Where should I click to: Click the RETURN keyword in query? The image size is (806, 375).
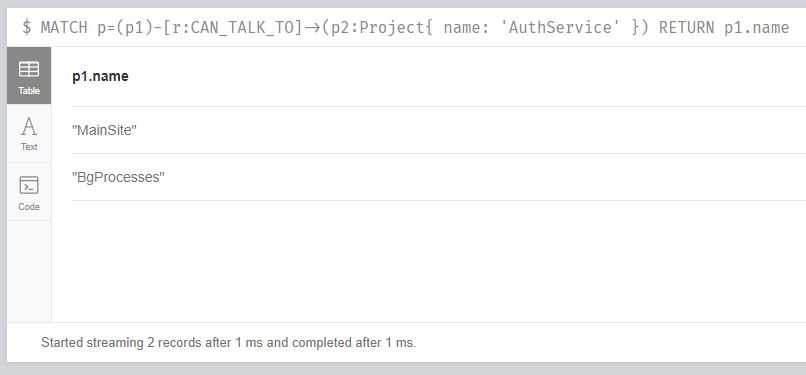coord(686,27)
